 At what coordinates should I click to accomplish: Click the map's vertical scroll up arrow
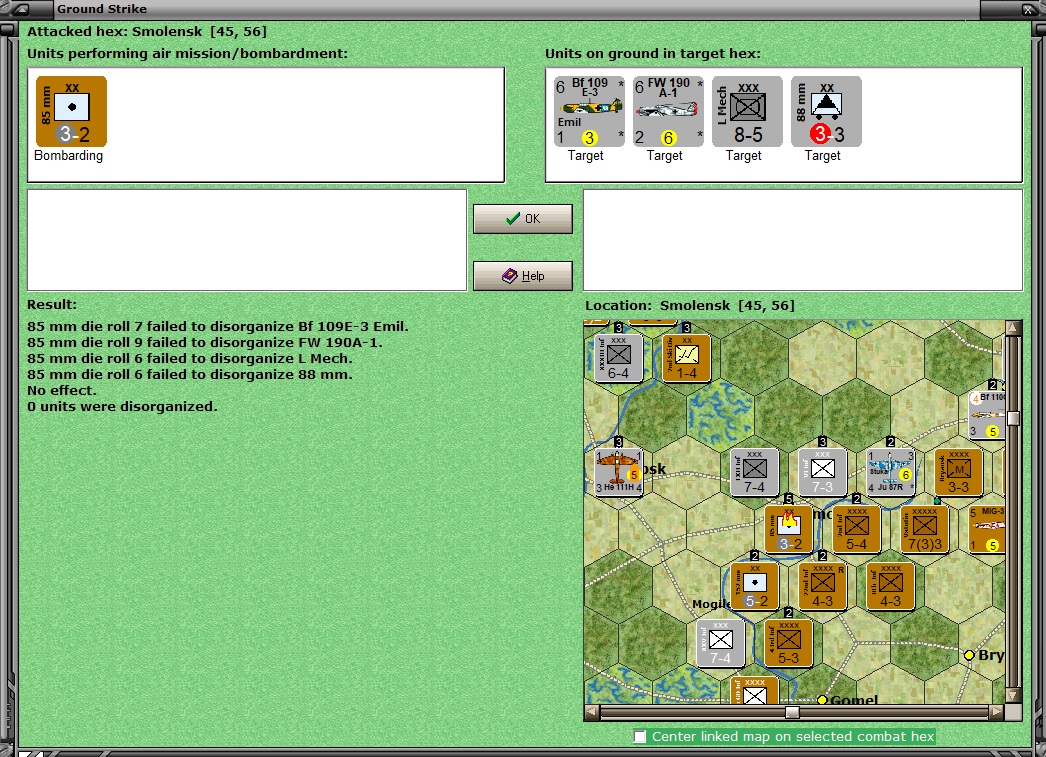coord(1013,327)
